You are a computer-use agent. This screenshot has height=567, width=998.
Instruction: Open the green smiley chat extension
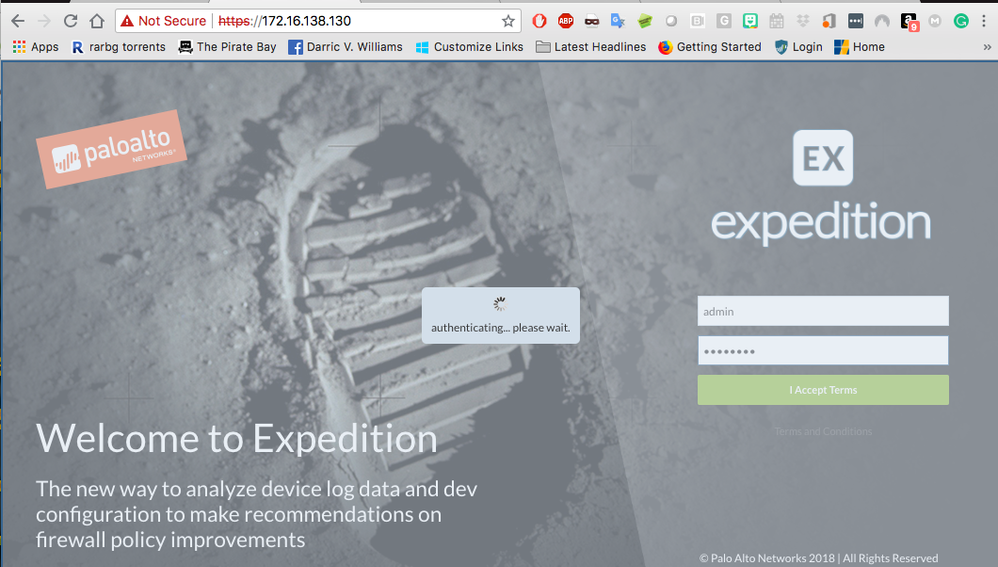pyautogui.click(x=750, y=21)
